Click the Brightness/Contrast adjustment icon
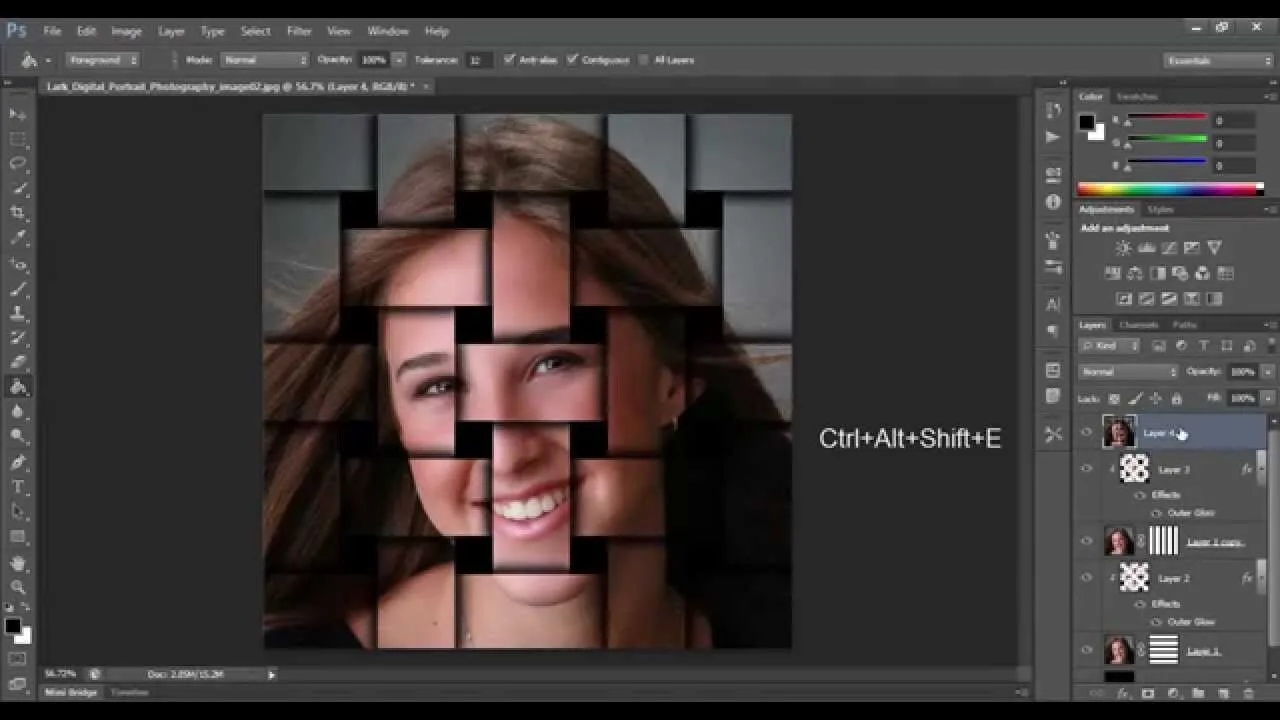The height and width of the screenshot is (720, 1280). tap(1124, 248)
